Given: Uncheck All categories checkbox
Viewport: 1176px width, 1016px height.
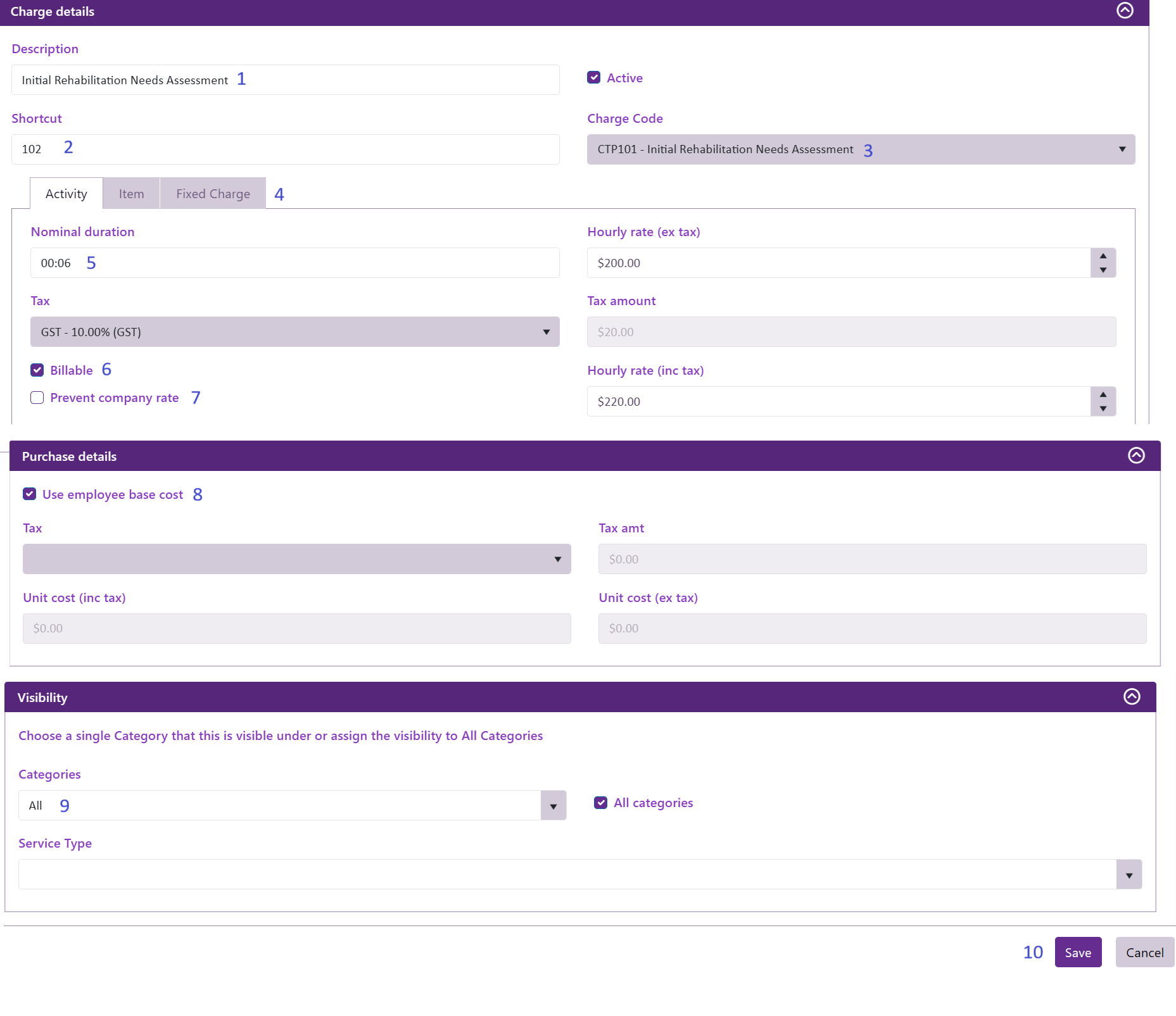Looking at the screenshot, I should (x=601, y=803).
